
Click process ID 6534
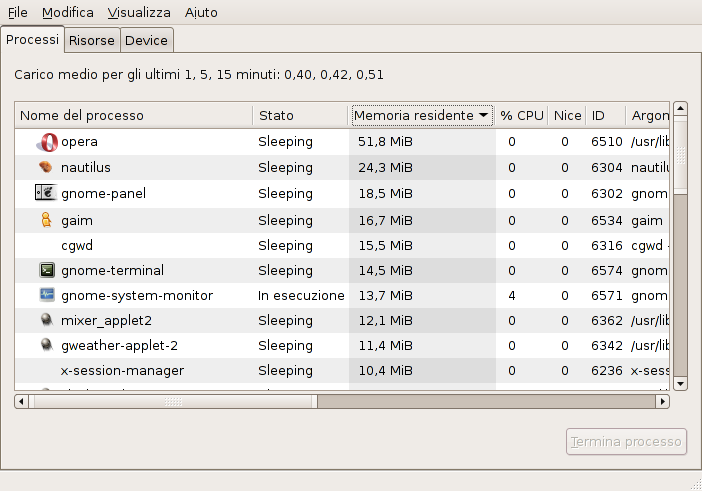pyautogui.click(x=607, y=221)
